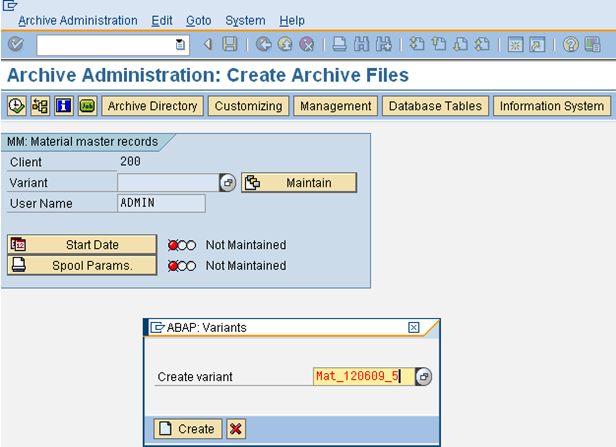Click the Spool Params. button
The width and height of the screenshot is (616, 447).
click(82, 266)
